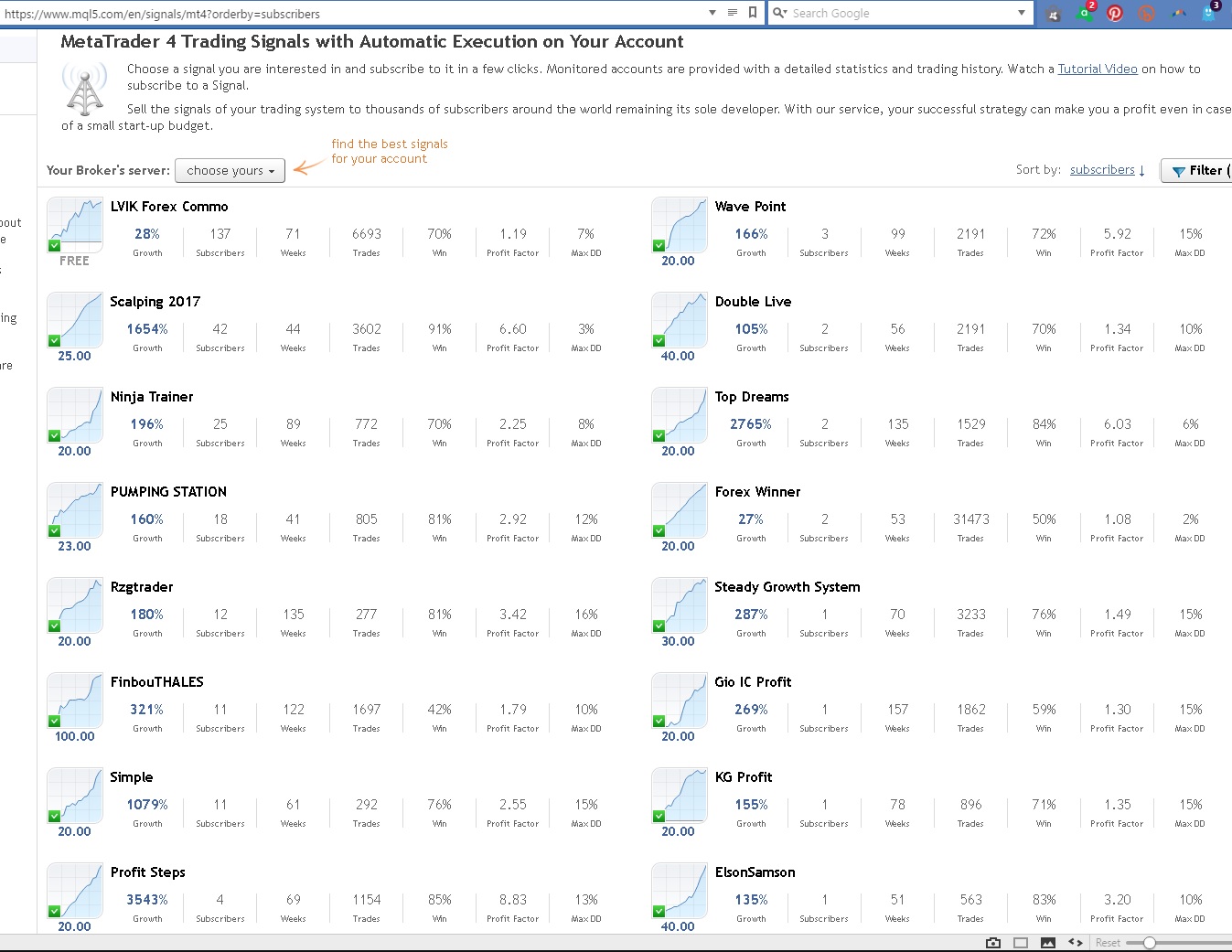Click the zoom Reset button

1108,943
